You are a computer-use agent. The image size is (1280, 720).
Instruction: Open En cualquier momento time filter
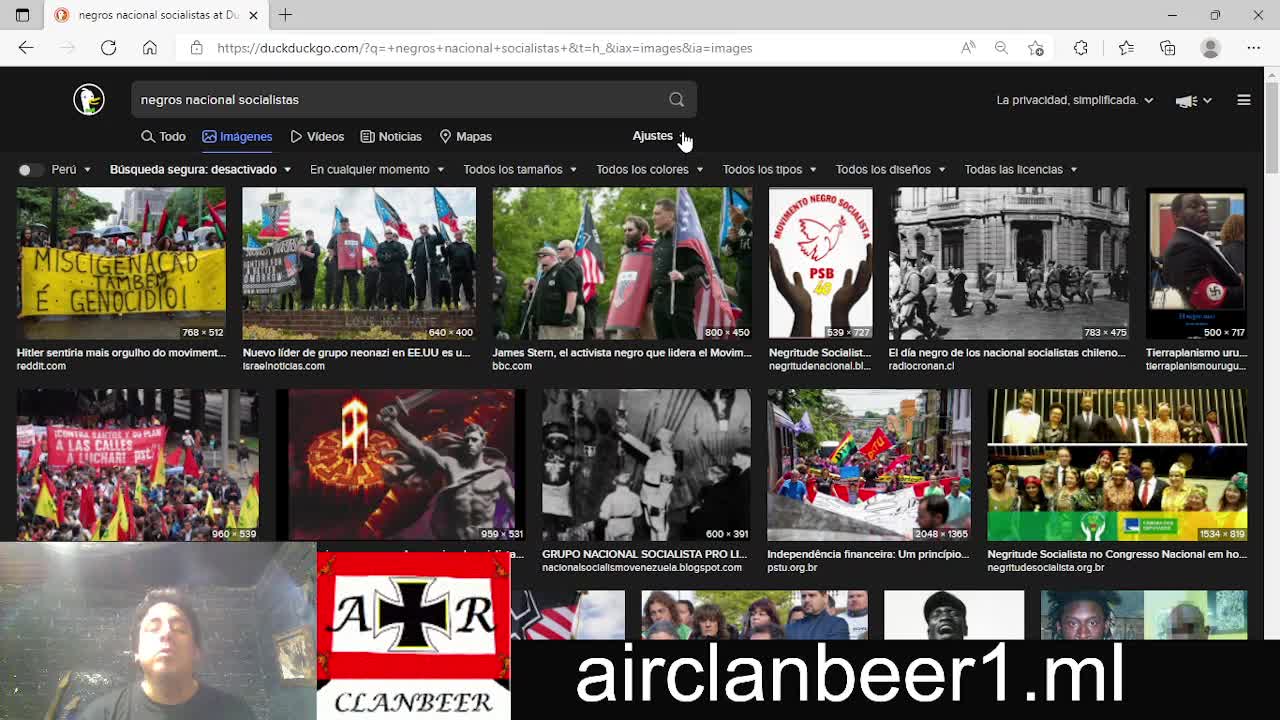377,170
